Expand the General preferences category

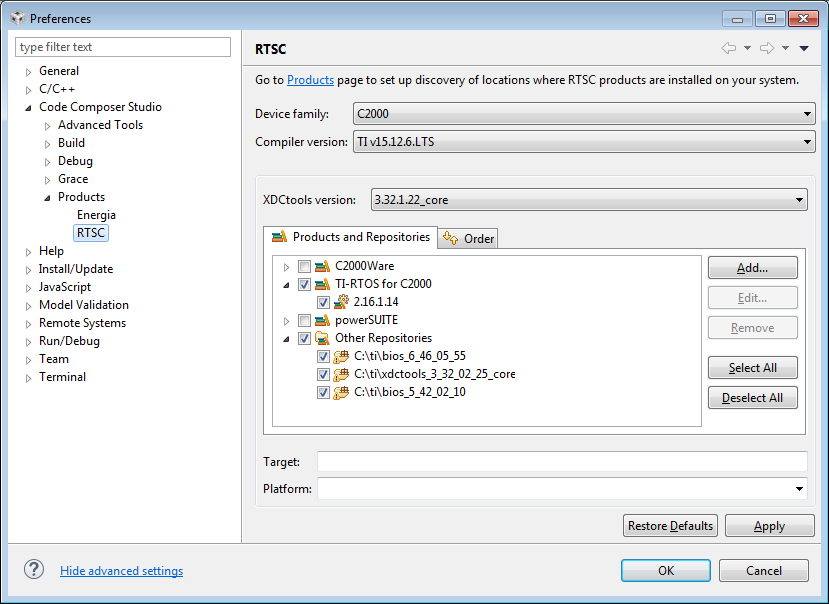(29, 71)
